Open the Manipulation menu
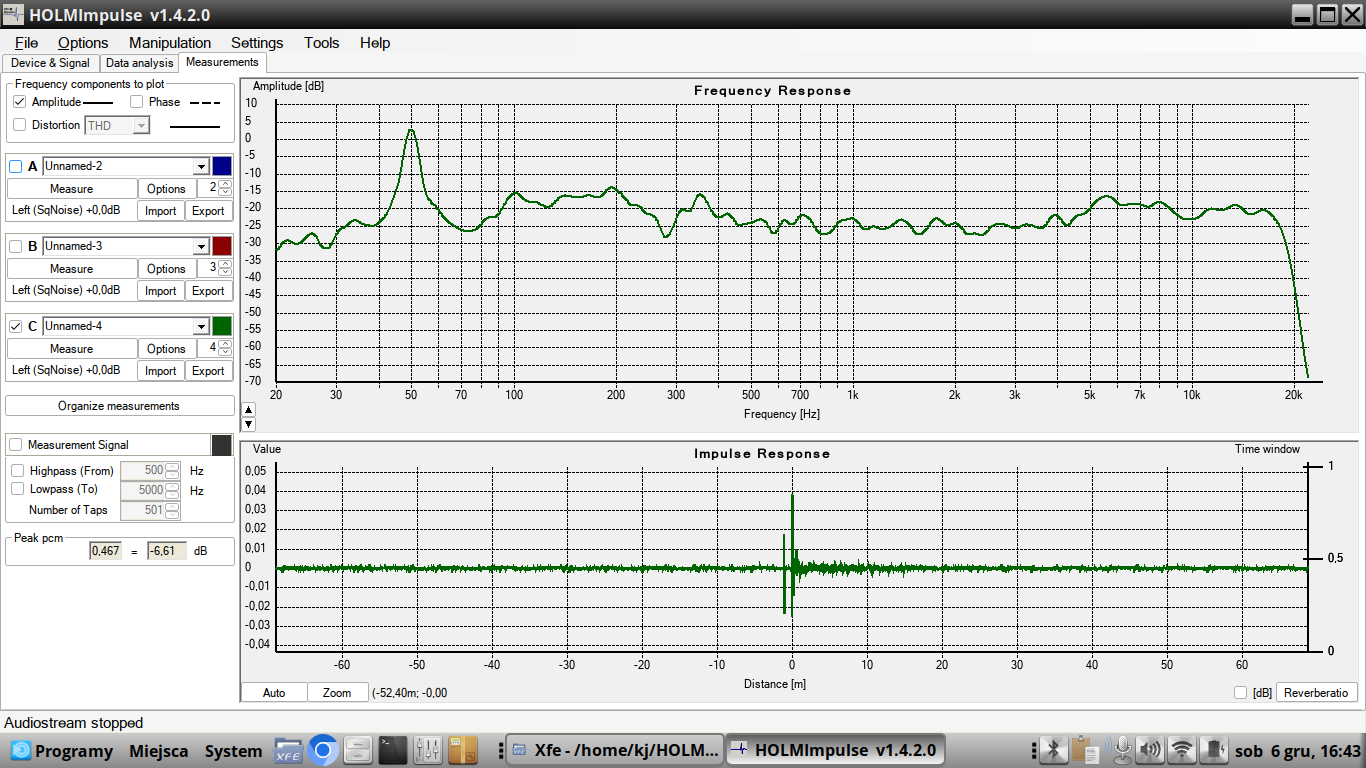The width and height of the screenshot is (1366, 768). [x=170, y=43]
